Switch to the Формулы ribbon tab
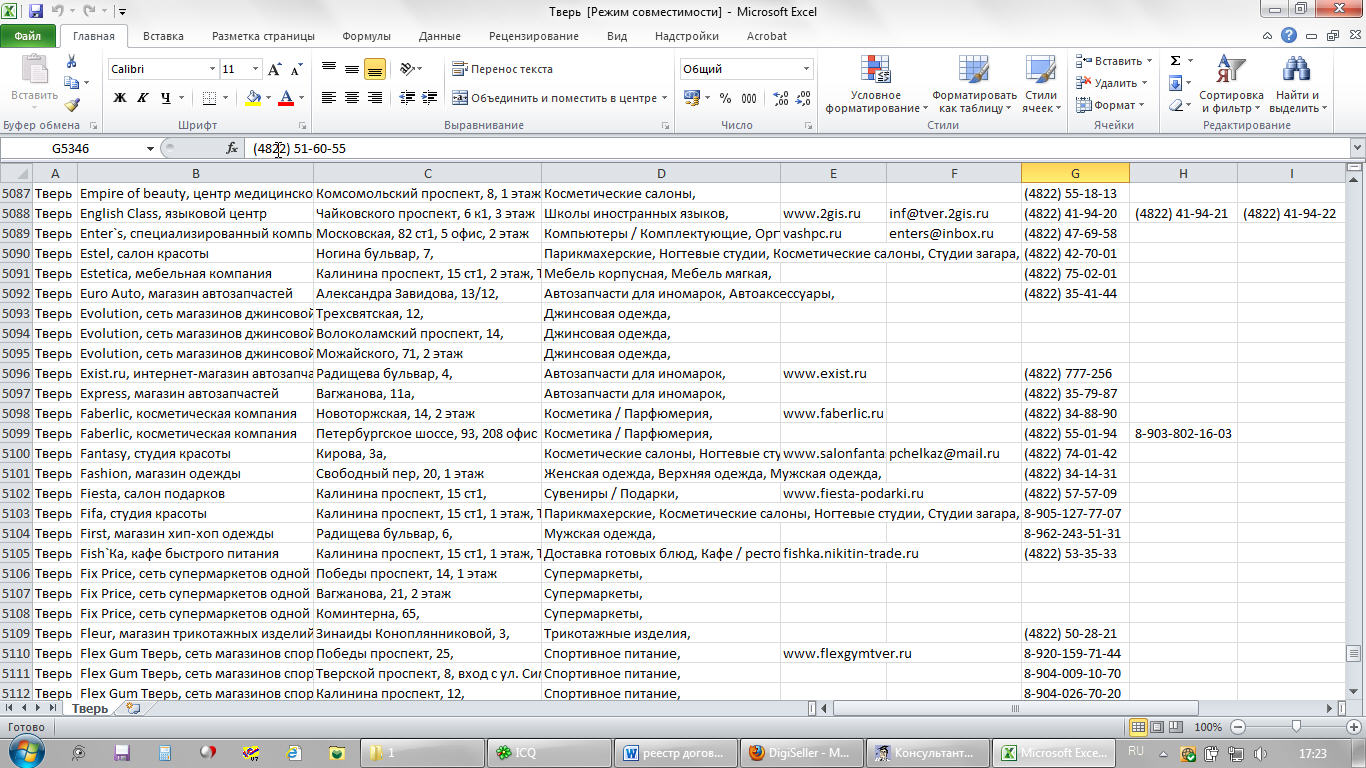The image size is (1366, 768). tap(366, 36)
